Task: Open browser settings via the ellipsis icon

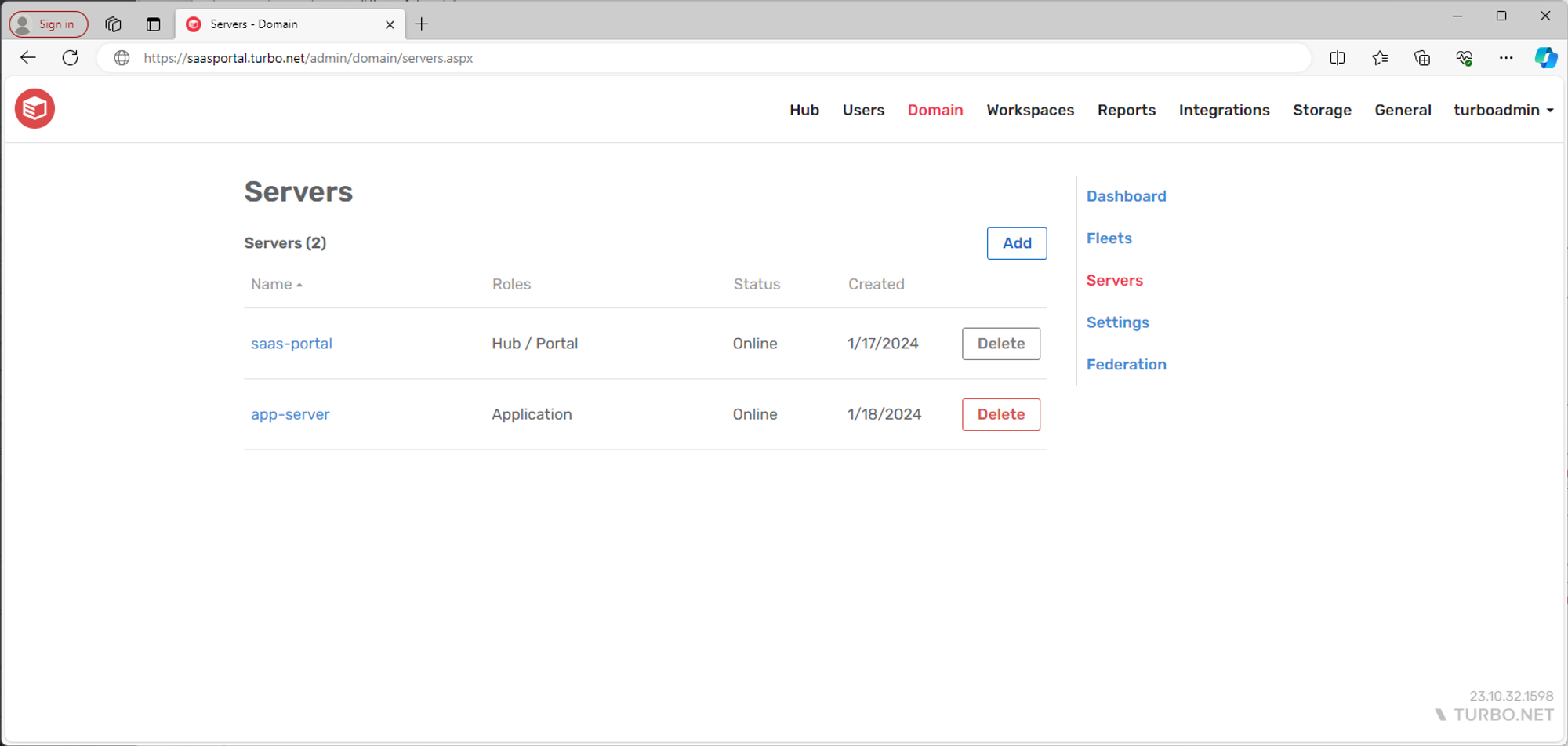Action: (x=1507, y=57)
